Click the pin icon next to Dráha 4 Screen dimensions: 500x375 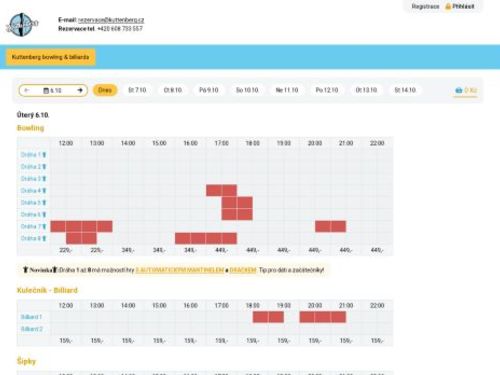pyautogui.click(x=44, y=191)
